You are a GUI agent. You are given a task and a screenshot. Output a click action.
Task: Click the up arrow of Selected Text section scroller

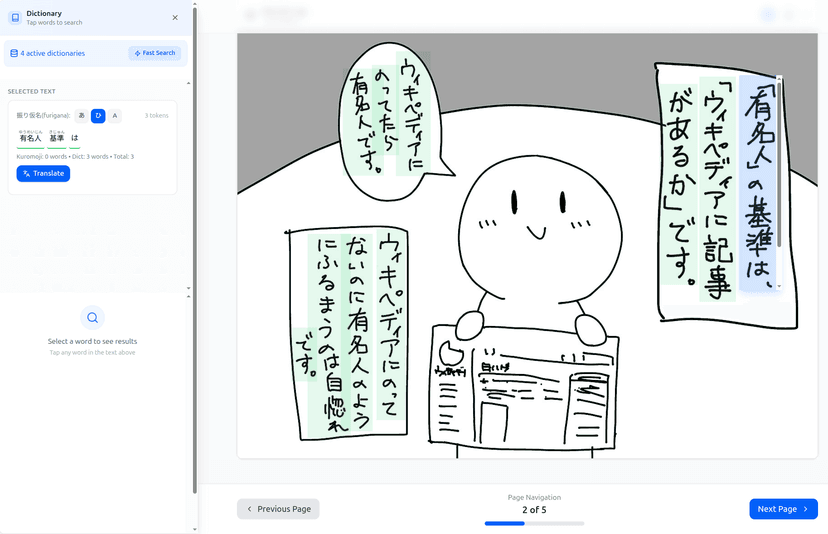click(x=189, y=83)
